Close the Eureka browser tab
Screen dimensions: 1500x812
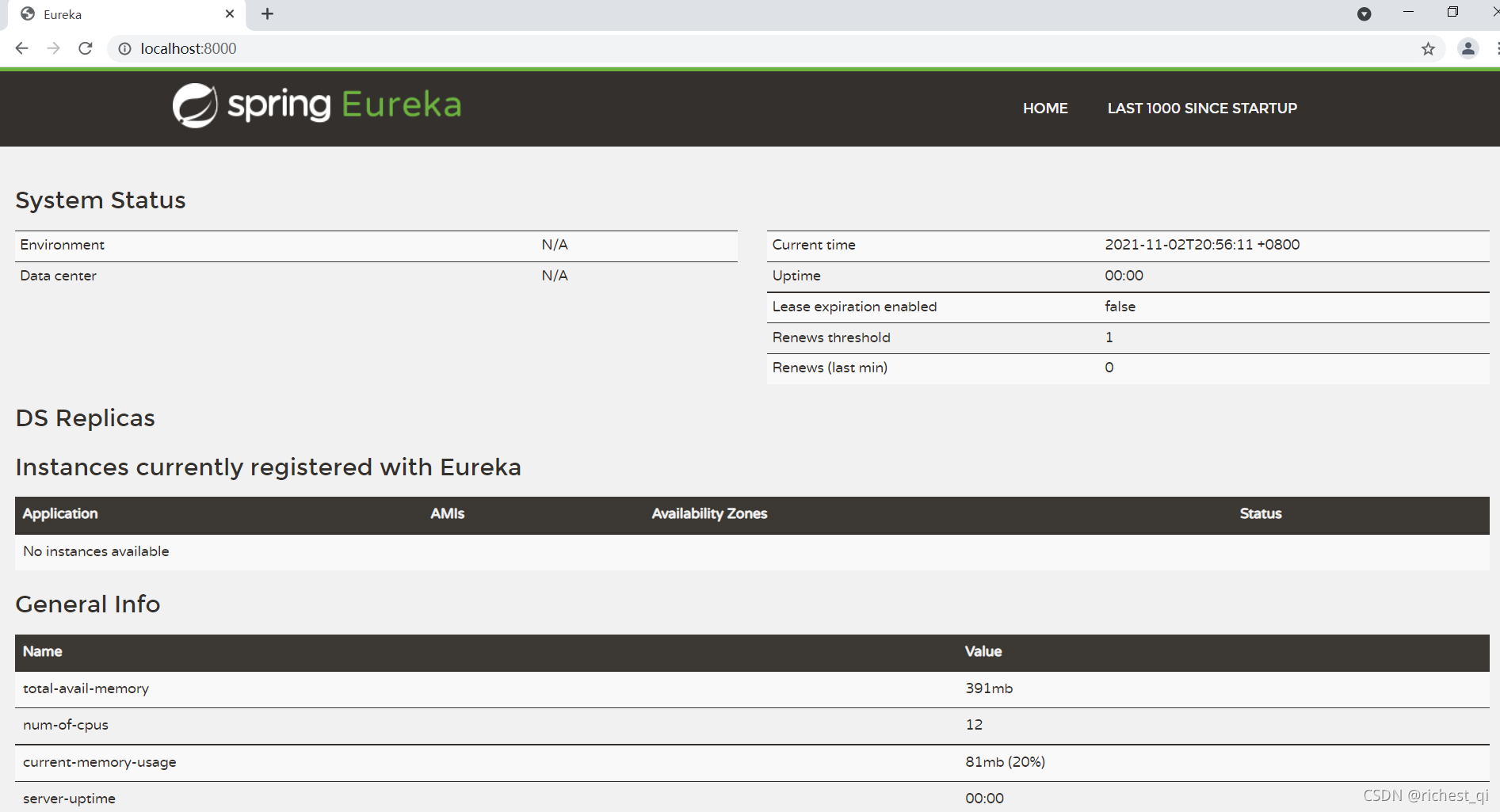(x=230, y=13)
